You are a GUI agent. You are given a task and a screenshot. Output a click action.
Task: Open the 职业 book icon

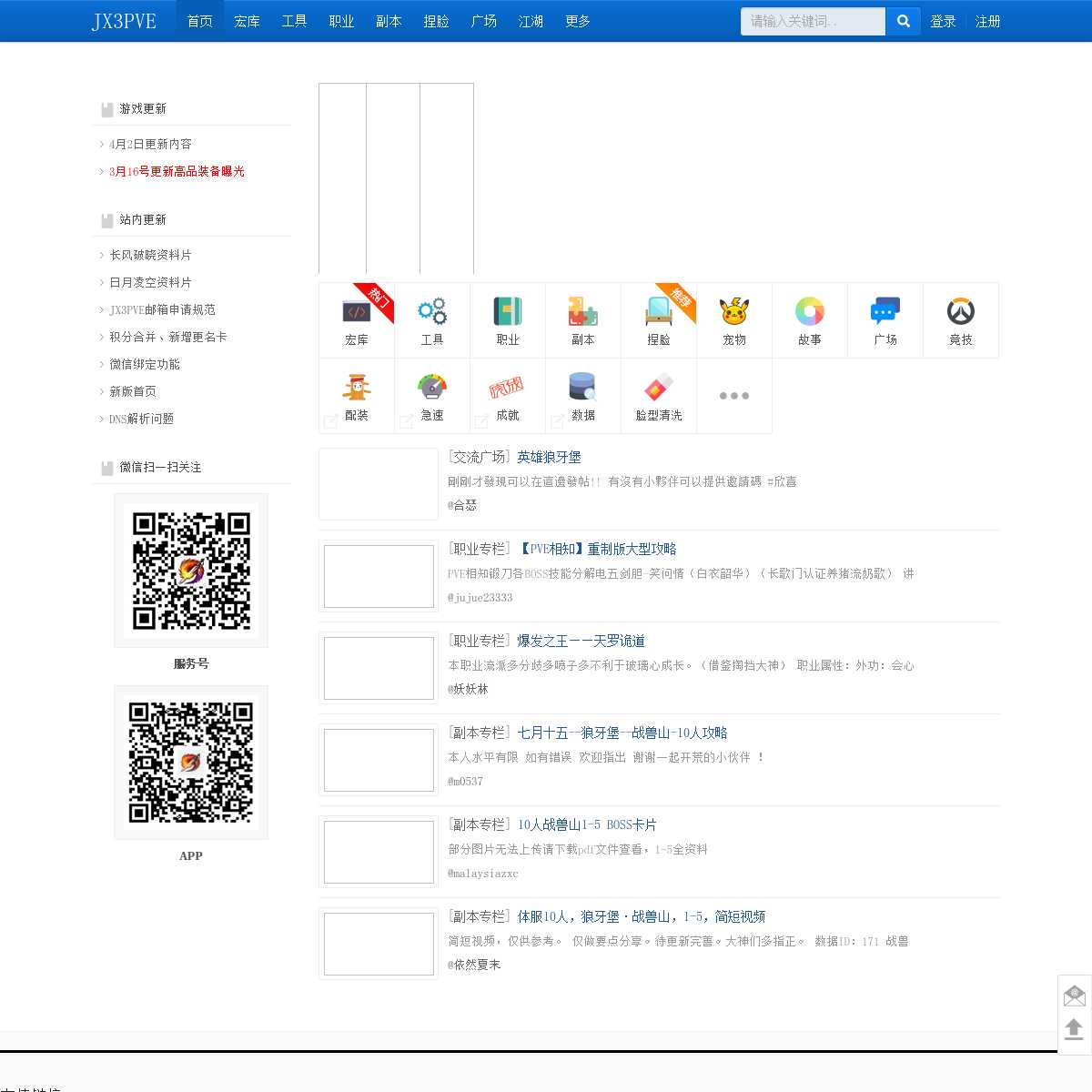pyautogui.click(x=508, y=311)
